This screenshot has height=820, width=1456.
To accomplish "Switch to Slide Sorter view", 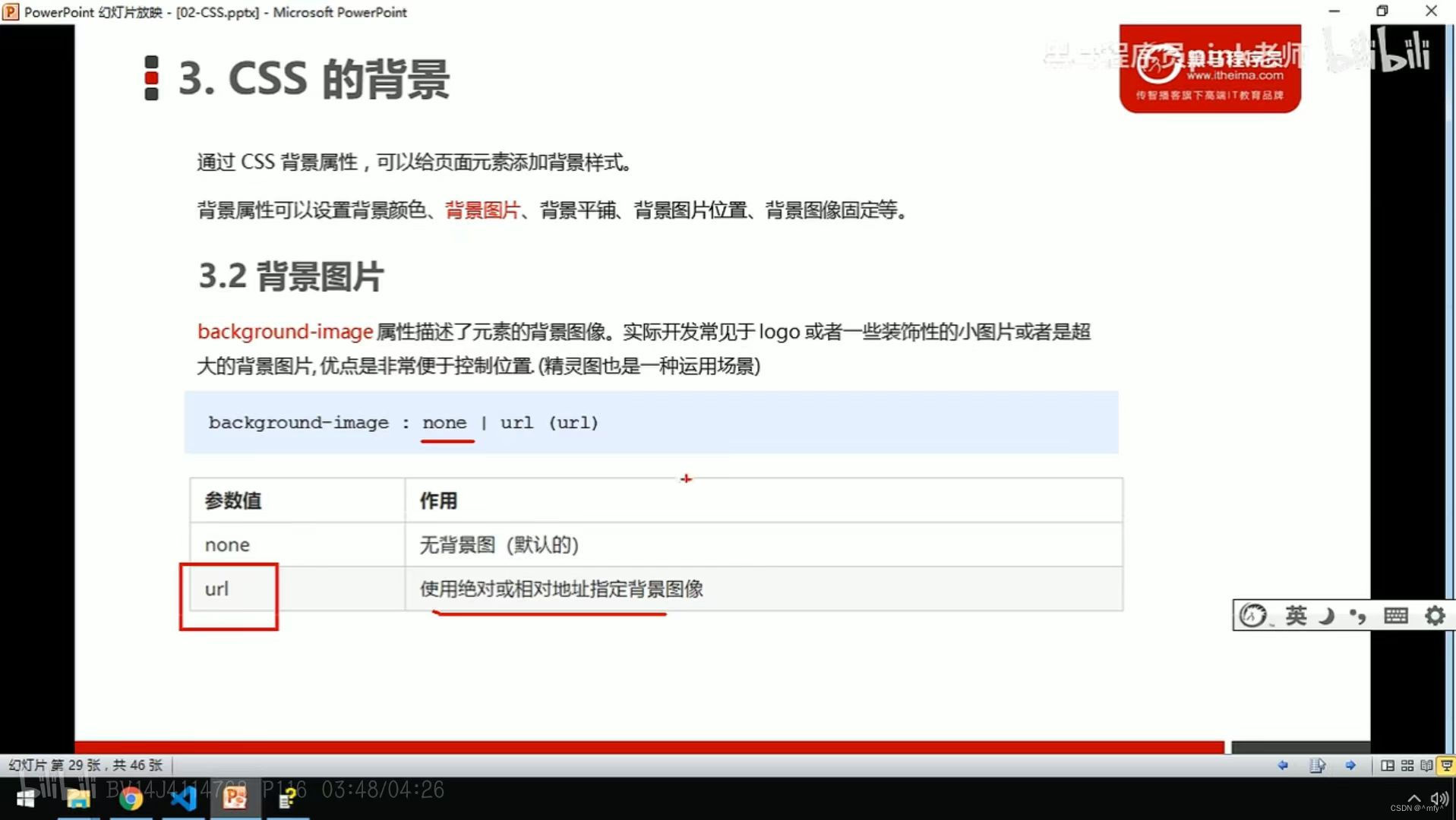I will point(1407,765).
